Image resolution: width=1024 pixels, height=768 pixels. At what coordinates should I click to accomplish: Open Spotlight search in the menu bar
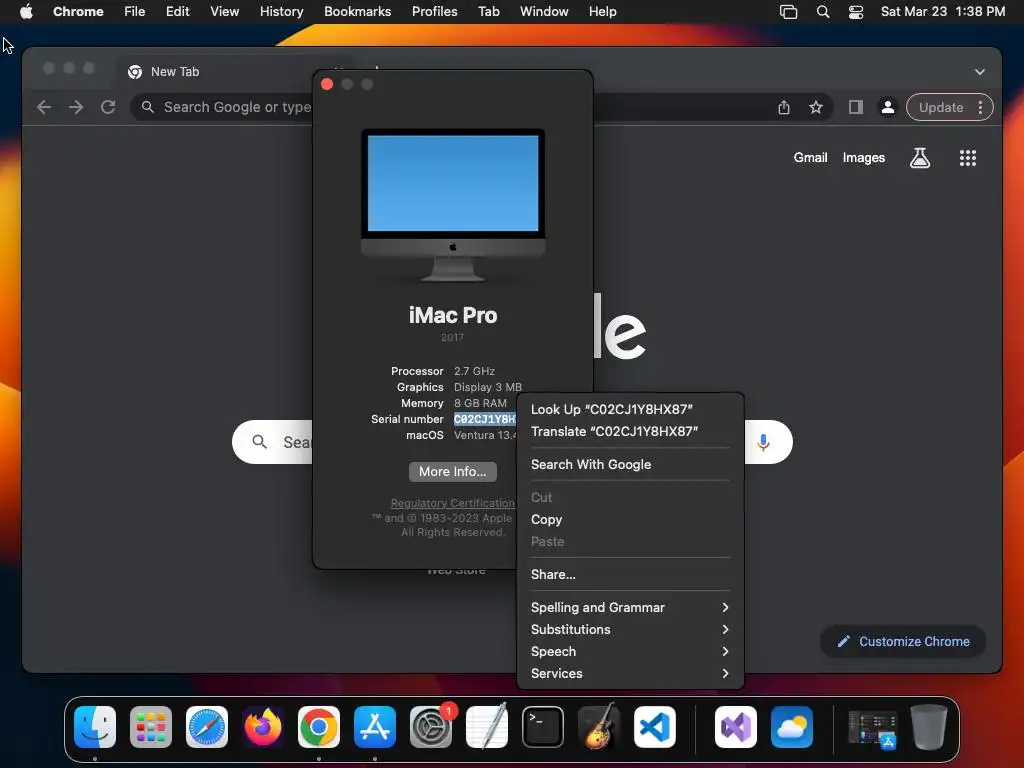[823, 12]
